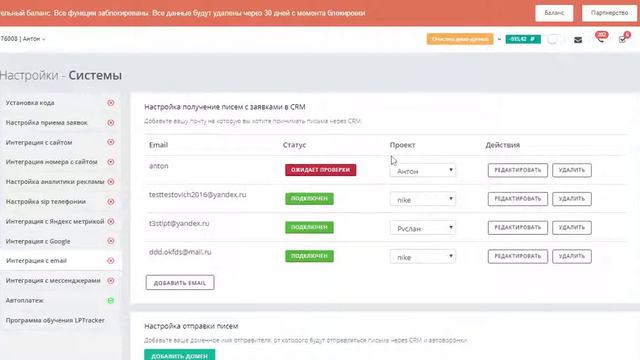Viewport: 640px width, 360px height.
Task: Open Программа обучения LPTracker
Action: [55, 320]
